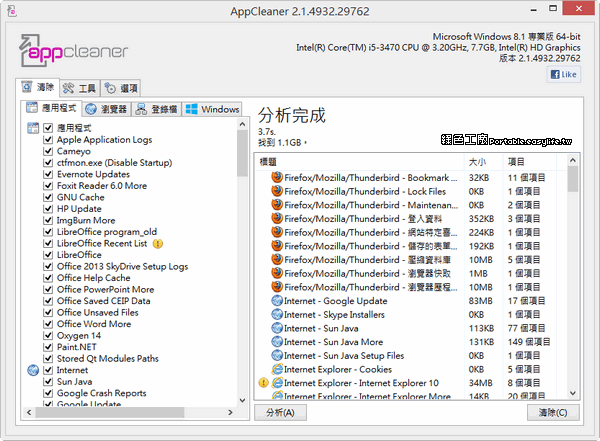The height and width of the screenshot is (441, 600).
Task: Click globe icon for Sun Java More row
Action: tap(277, 341)
